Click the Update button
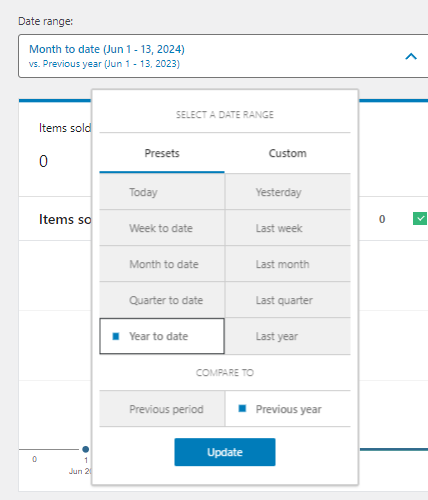Image resolution: width=428 pixels, height=500 pixels. click(225, 452)
